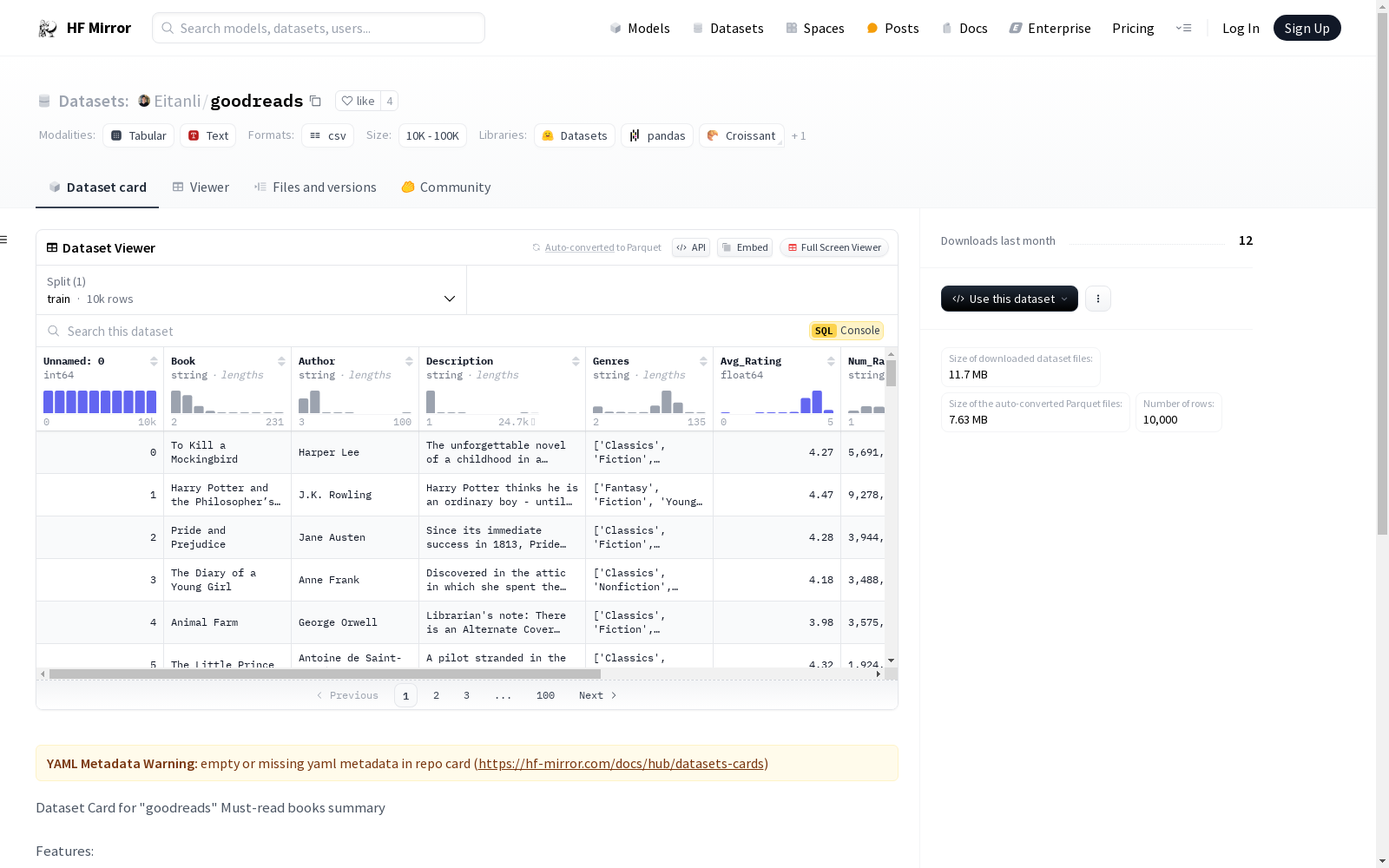Viewport: 1389px width, 868px height.
Task: Open the Community tab
Action: pos(446,187)
